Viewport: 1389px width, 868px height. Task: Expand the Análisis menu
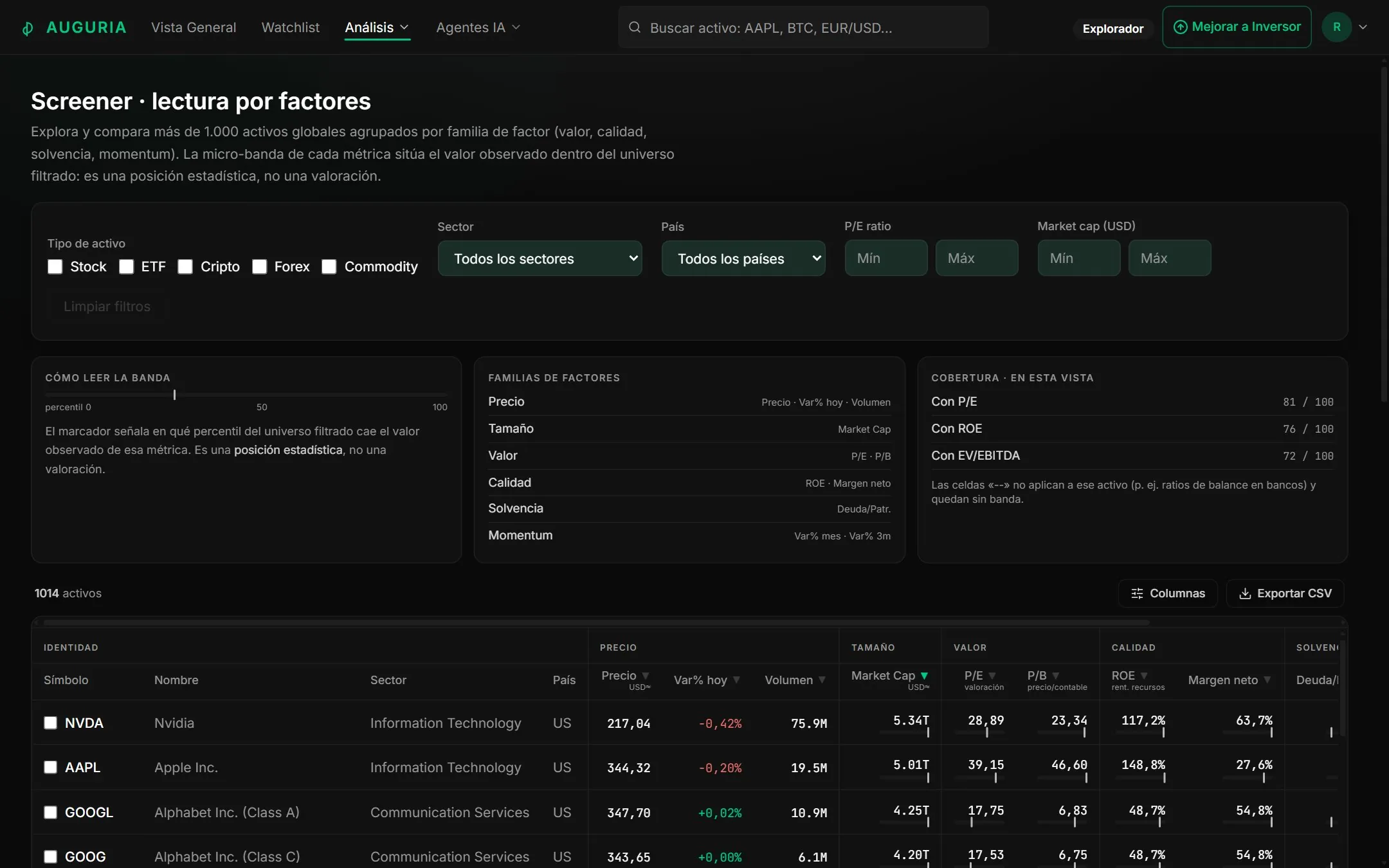tap(377, 28)
